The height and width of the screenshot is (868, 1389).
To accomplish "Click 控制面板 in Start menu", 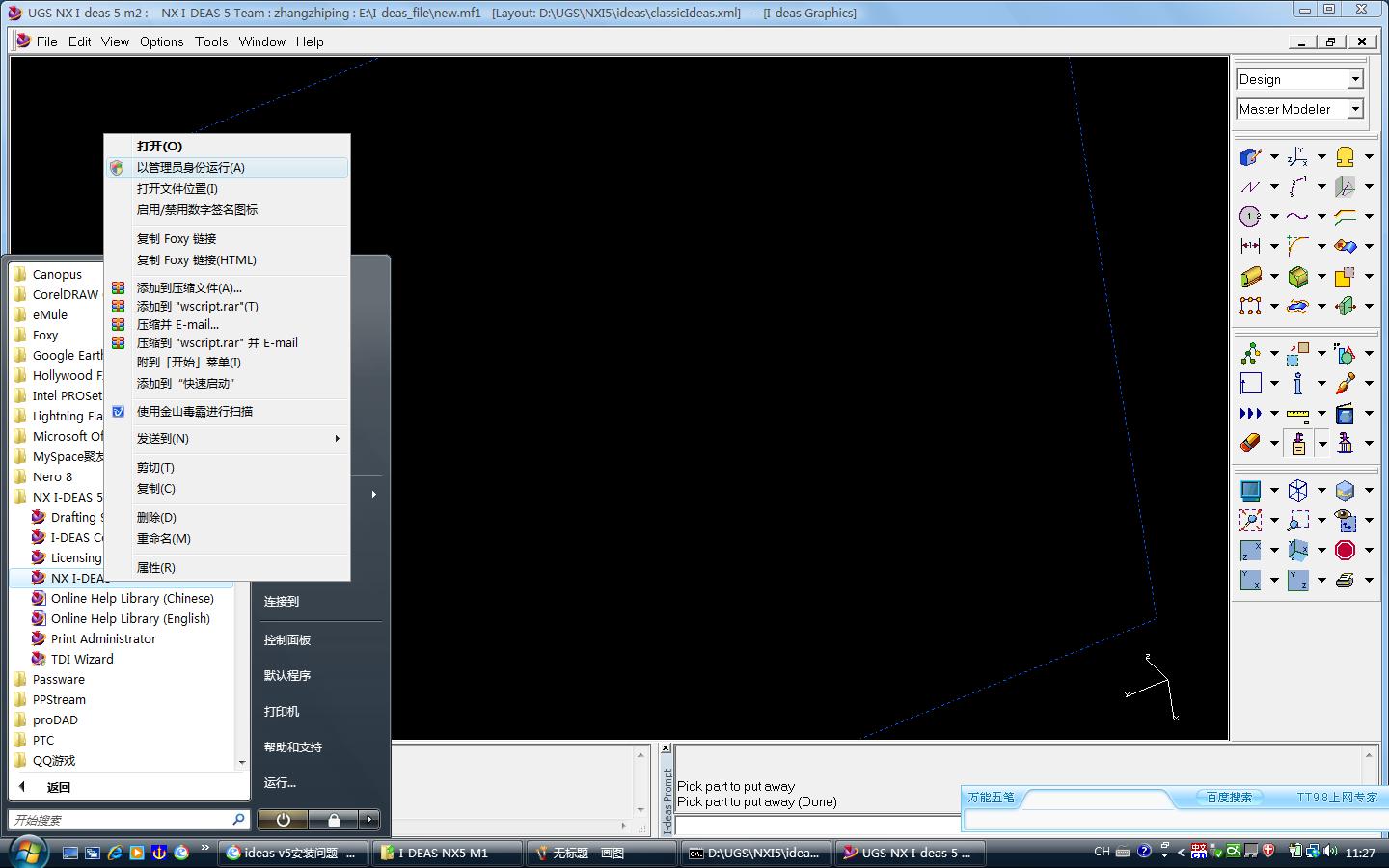I will 287,640.
